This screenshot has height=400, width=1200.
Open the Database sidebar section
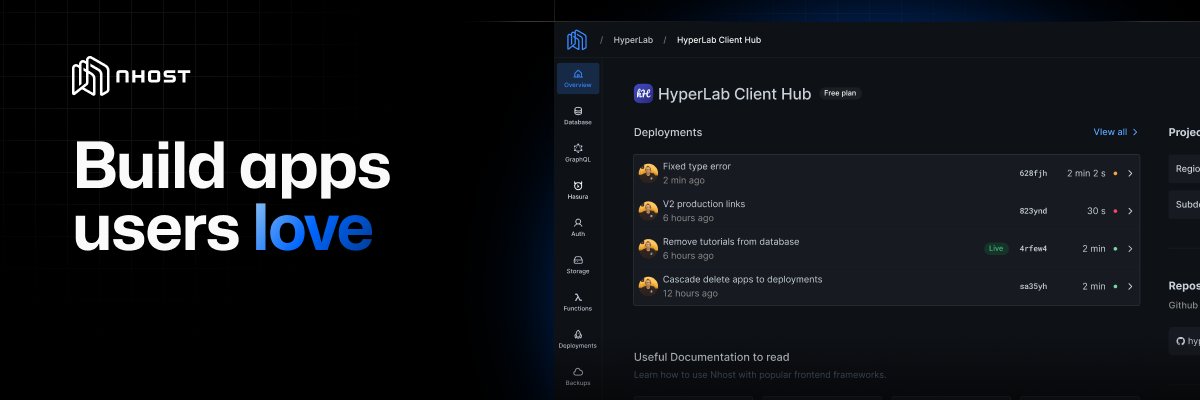coord(578,115)
